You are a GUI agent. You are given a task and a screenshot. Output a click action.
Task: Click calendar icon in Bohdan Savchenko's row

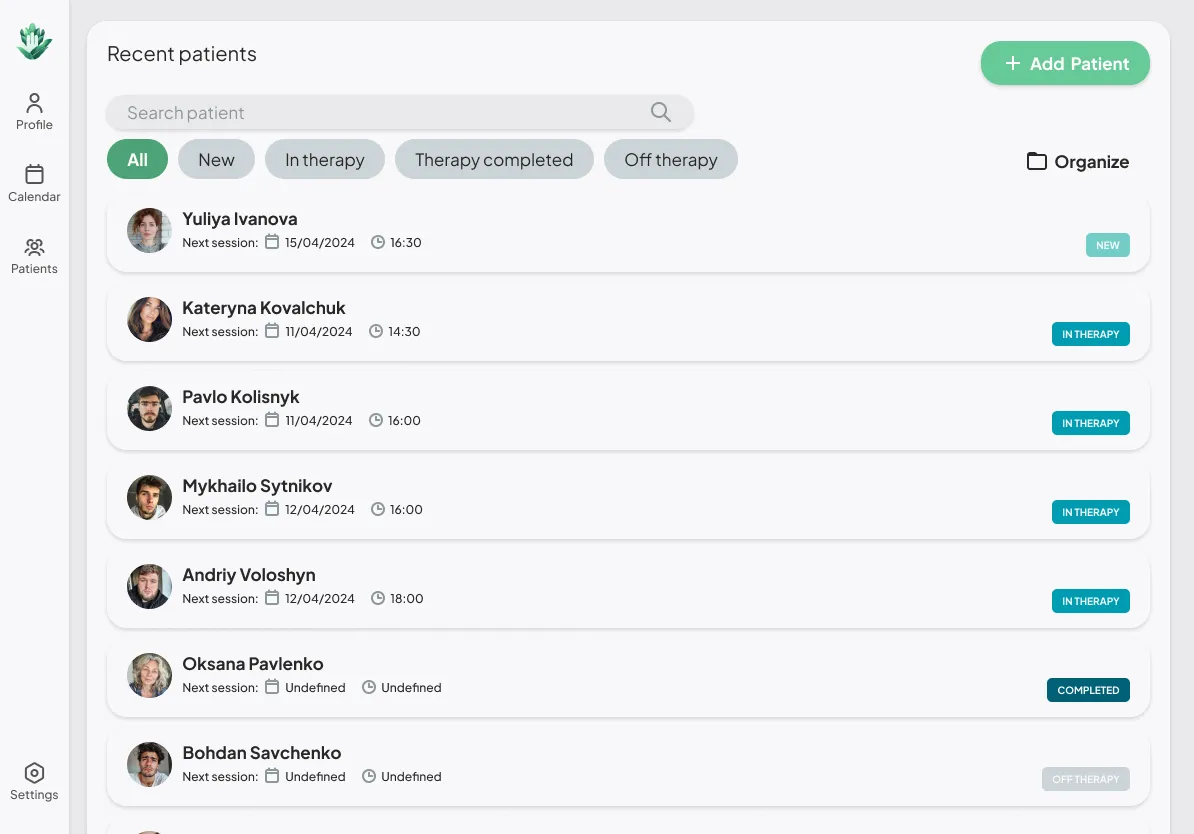click(x=272, y=776)
